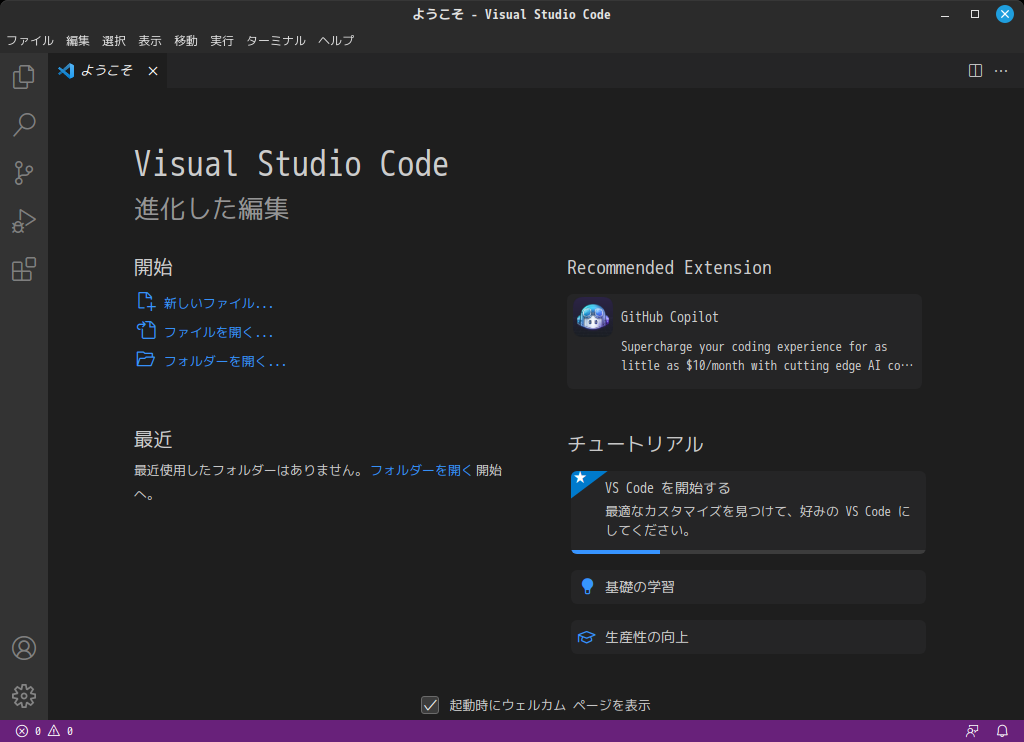1024x742 pixels.
Task: Open the remote connection indicator in status bar
Action: [971, 730]
